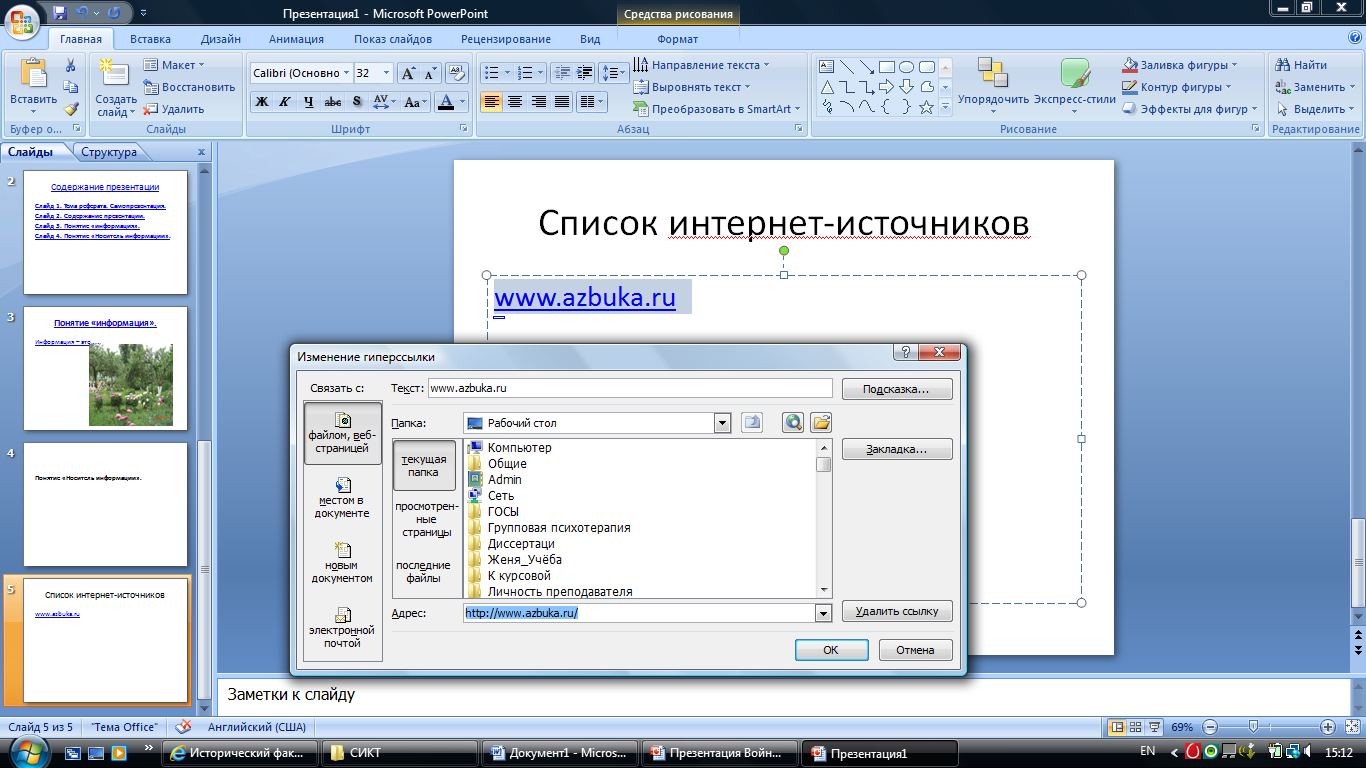
Task: Click Удалить ссылку button
Action: (897, 611)
